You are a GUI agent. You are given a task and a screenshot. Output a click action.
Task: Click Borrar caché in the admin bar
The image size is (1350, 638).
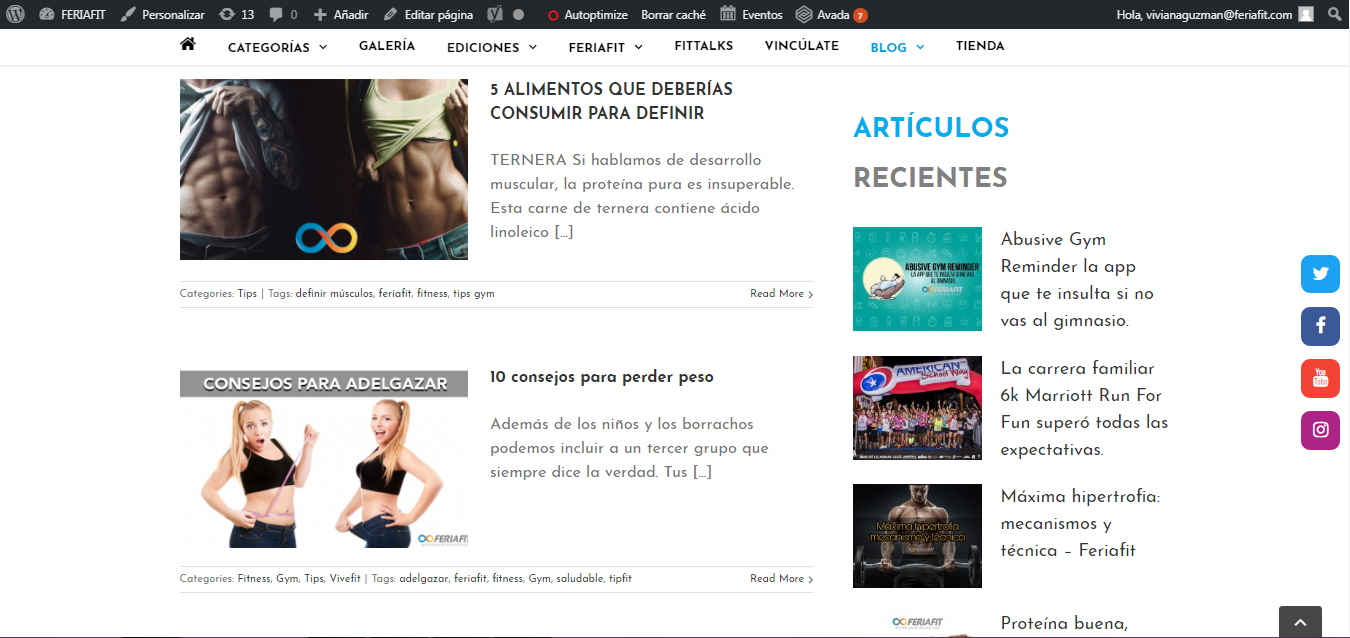pos(673,15)
